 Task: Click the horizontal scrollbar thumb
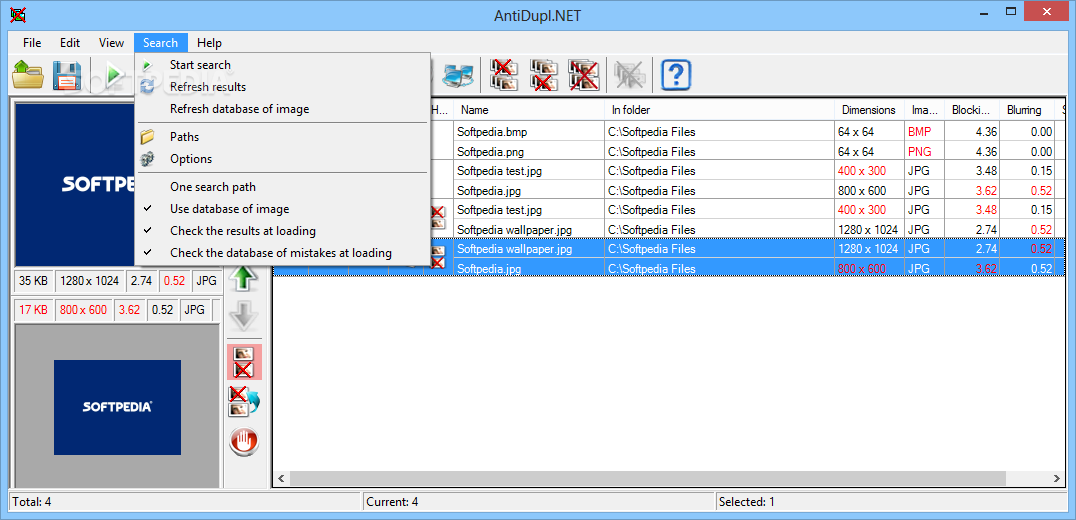pos(646,478)
